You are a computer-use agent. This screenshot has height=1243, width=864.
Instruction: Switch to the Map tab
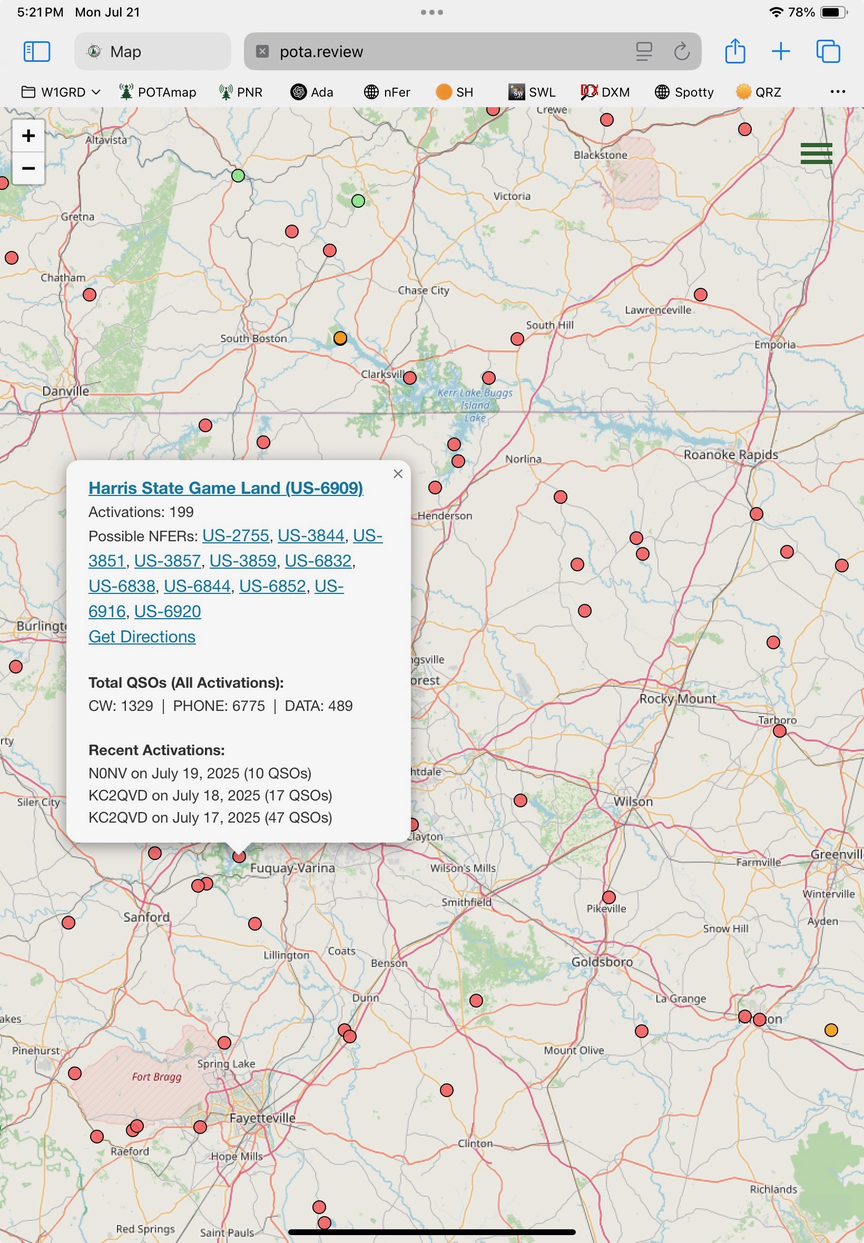point(152,51)
